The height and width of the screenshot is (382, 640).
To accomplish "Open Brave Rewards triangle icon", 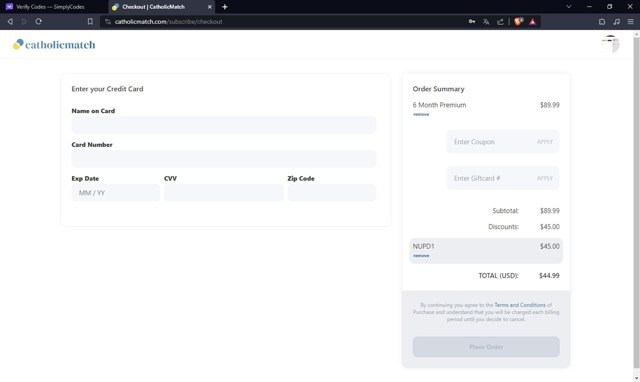I will click(x=533, y=22).
